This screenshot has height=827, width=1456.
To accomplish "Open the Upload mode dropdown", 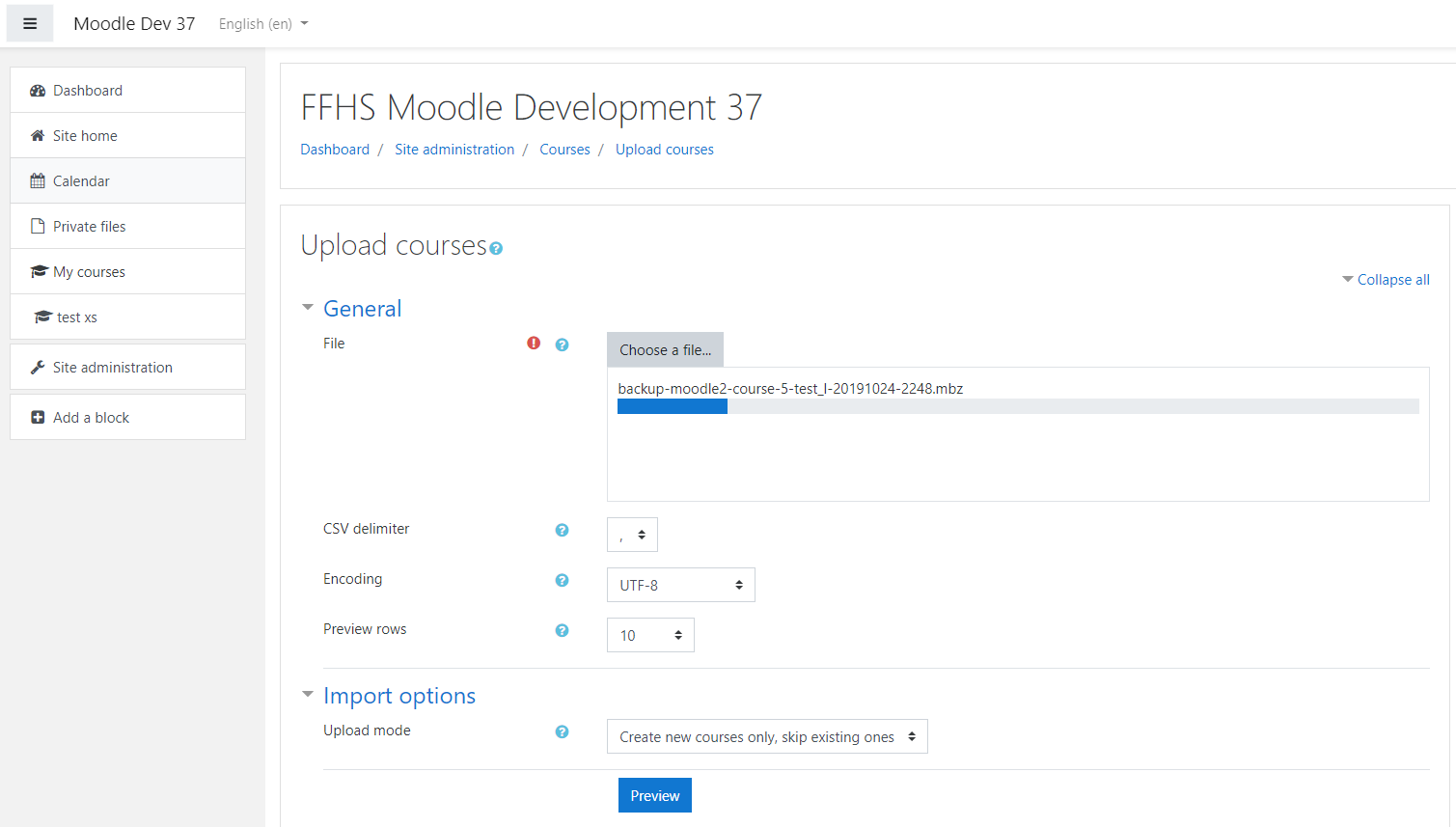I will tap(767, 736).
